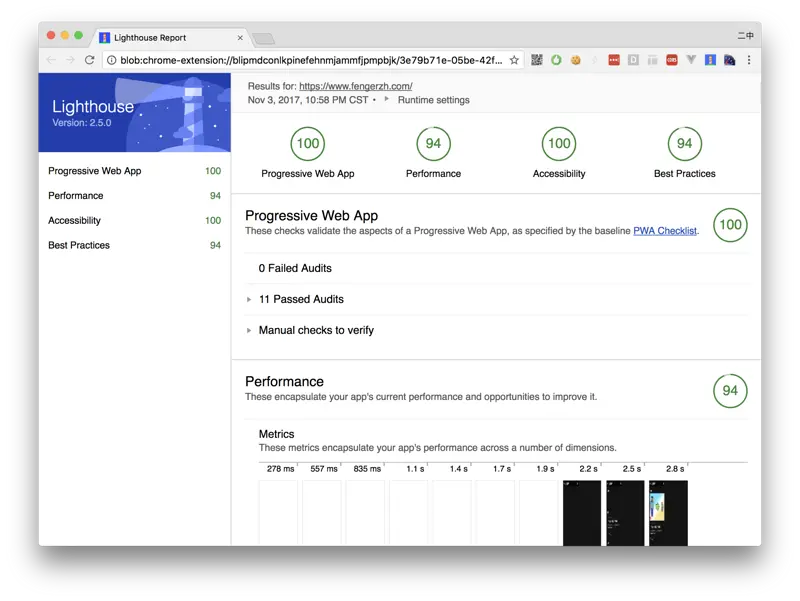Jump to Best Practices in sidebar
The width and height of the screenshot is (800, 601).
tap(134, 245)
